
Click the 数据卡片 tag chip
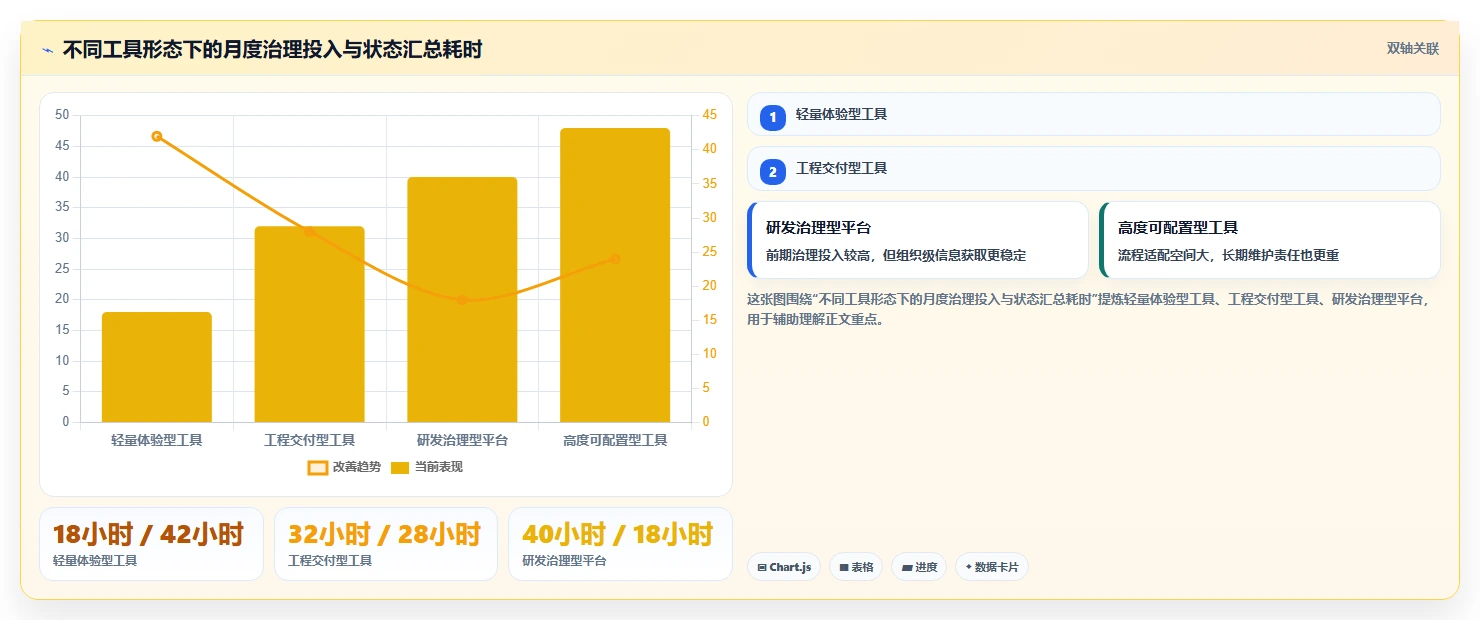click(992, 567)
